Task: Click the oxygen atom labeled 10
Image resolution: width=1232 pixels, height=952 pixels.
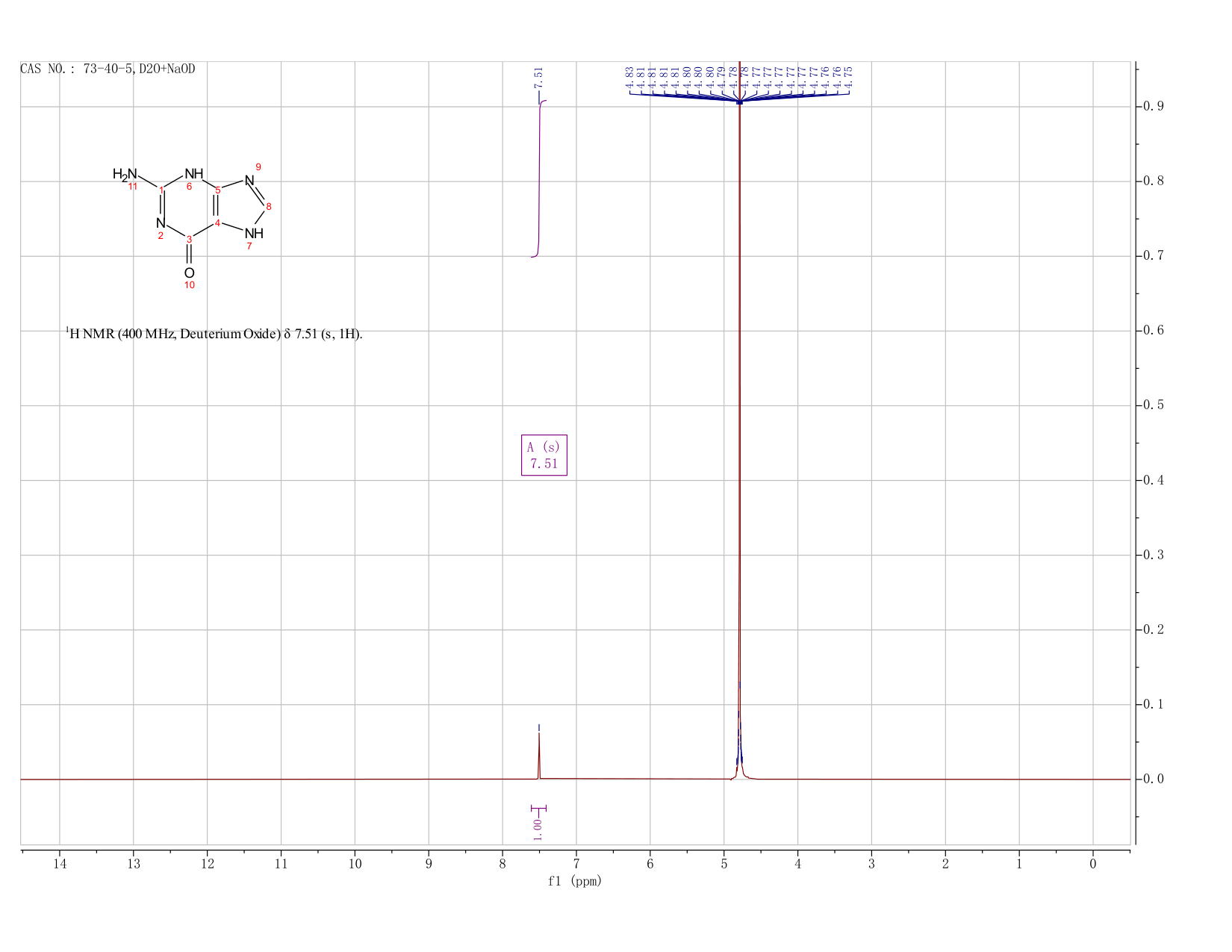Action: tap(189, 273)
